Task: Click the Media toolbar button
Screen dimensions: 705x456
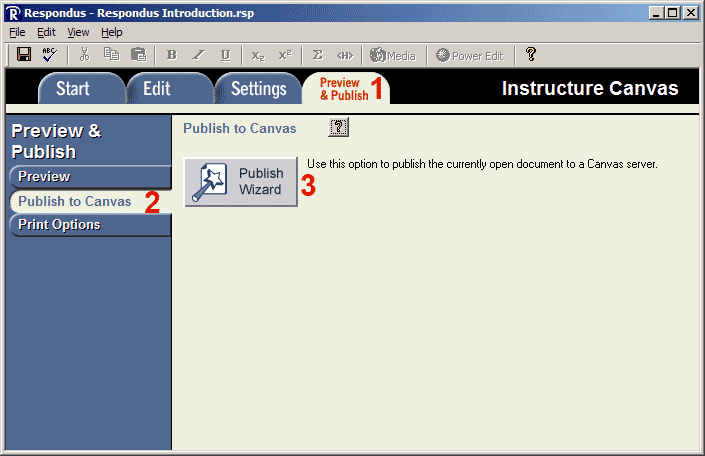Action: [x=393, y=55]
